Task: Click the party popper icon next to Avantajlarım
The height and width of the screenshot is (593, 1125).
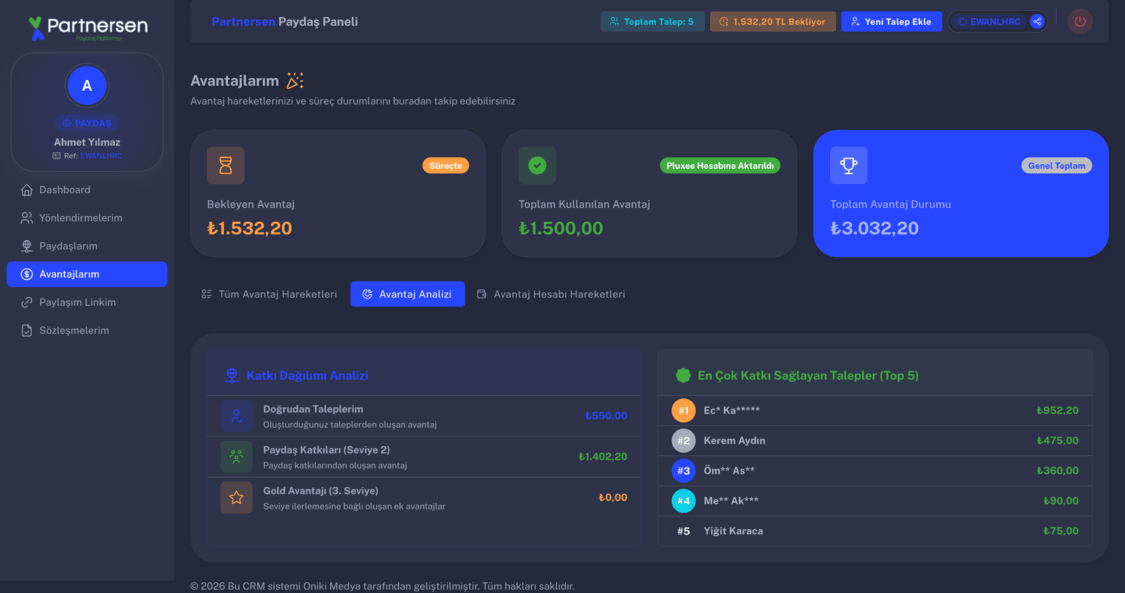Action: click(295, 80)
